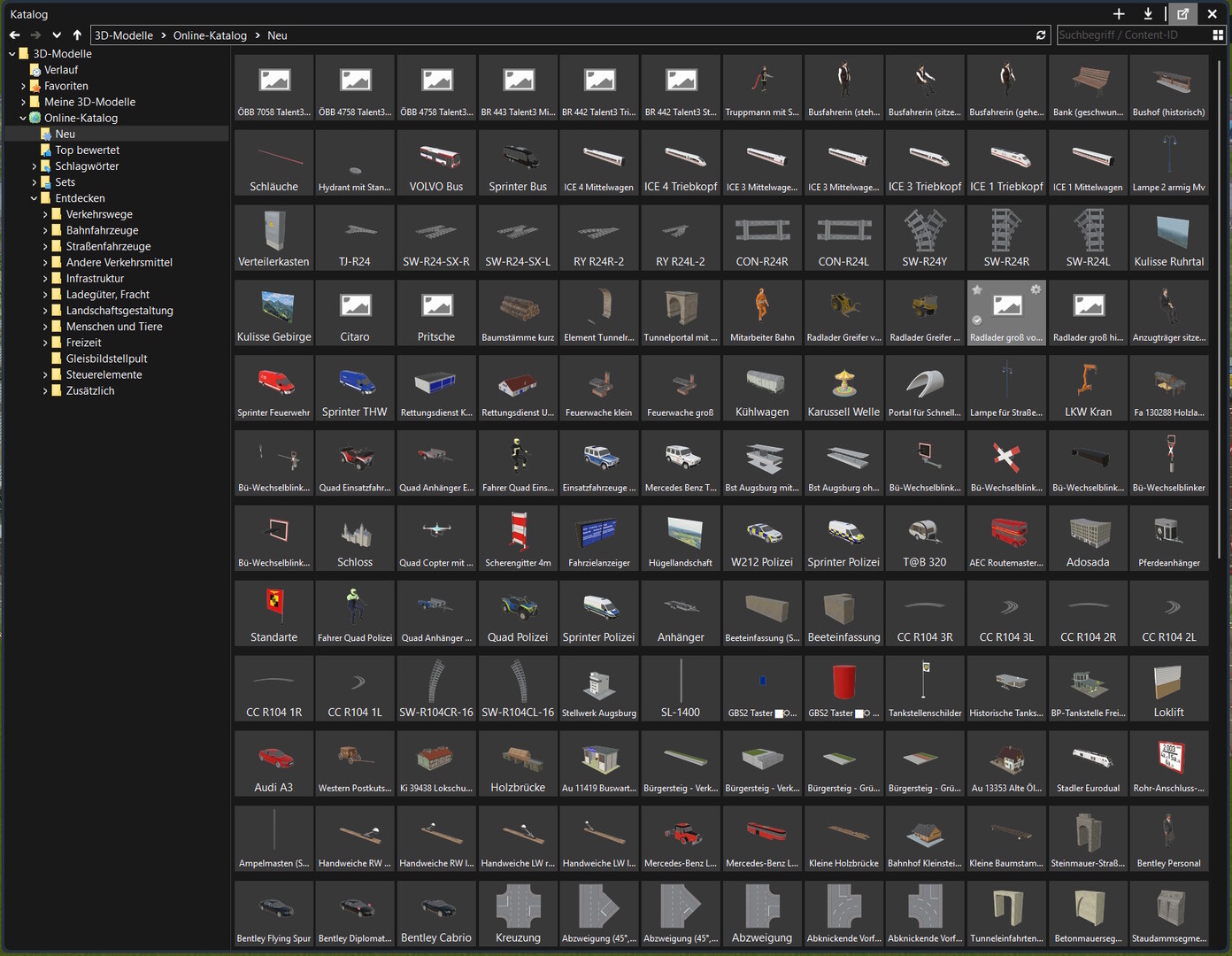
Task: Click the plus icon in Katalog header
Action: [1119, 14]
